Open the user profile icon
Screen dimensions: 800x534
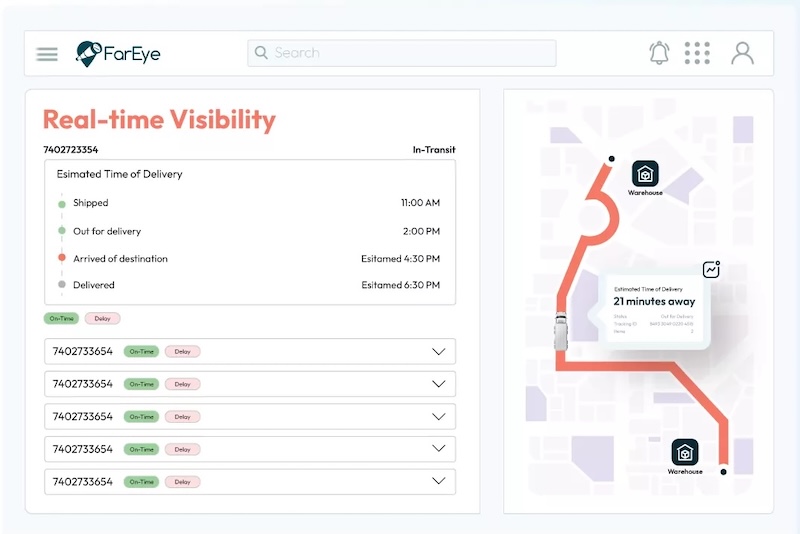click(x=742, y=53)
